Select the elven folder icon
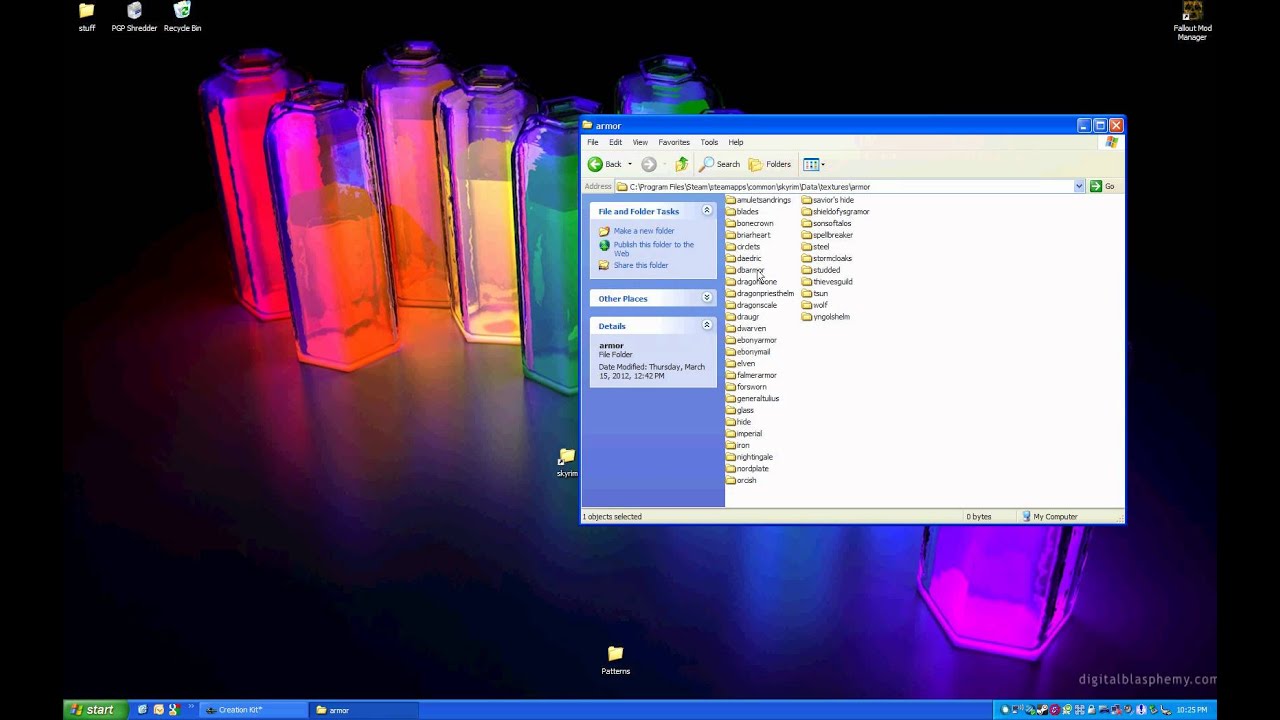The image size is (1280, 720). point(731,363)
